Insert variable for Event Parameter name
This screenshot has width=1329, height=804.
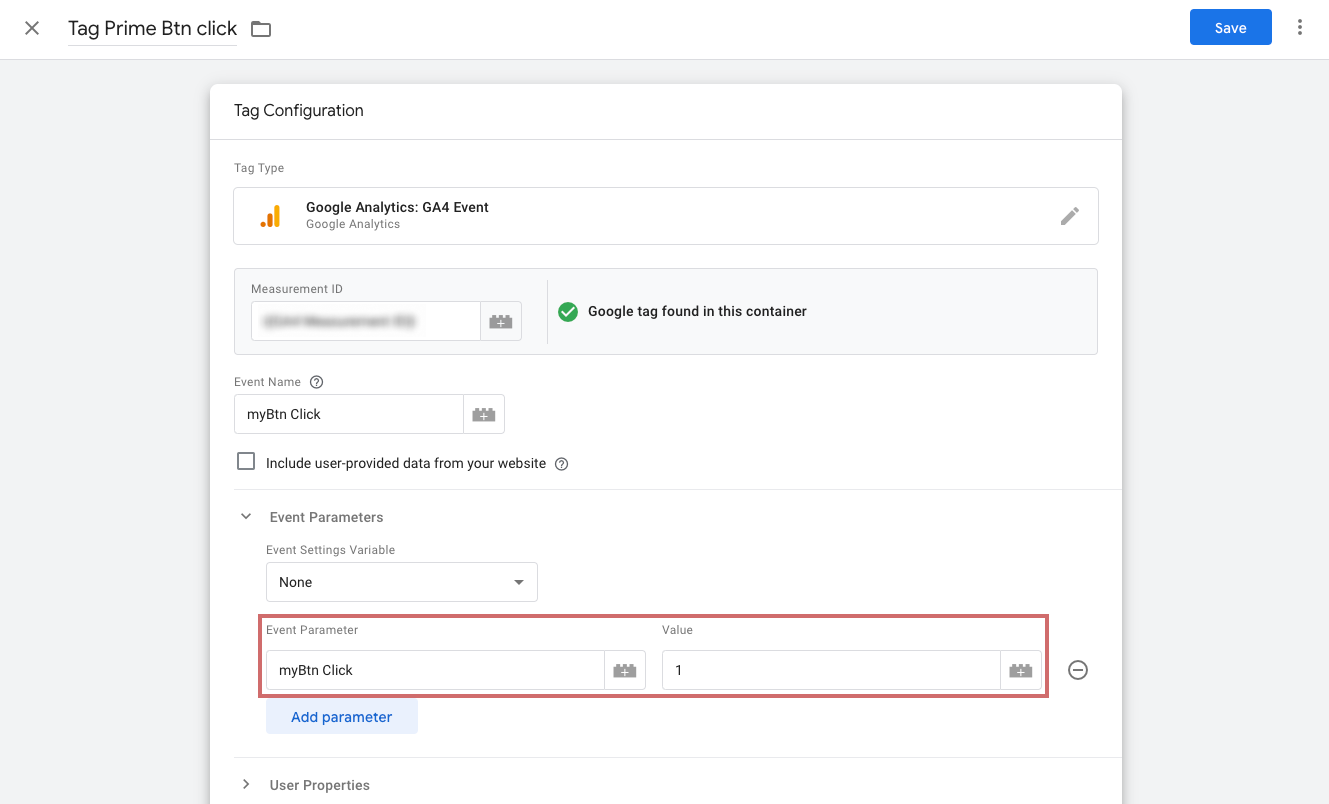click(x=625, y=670)
